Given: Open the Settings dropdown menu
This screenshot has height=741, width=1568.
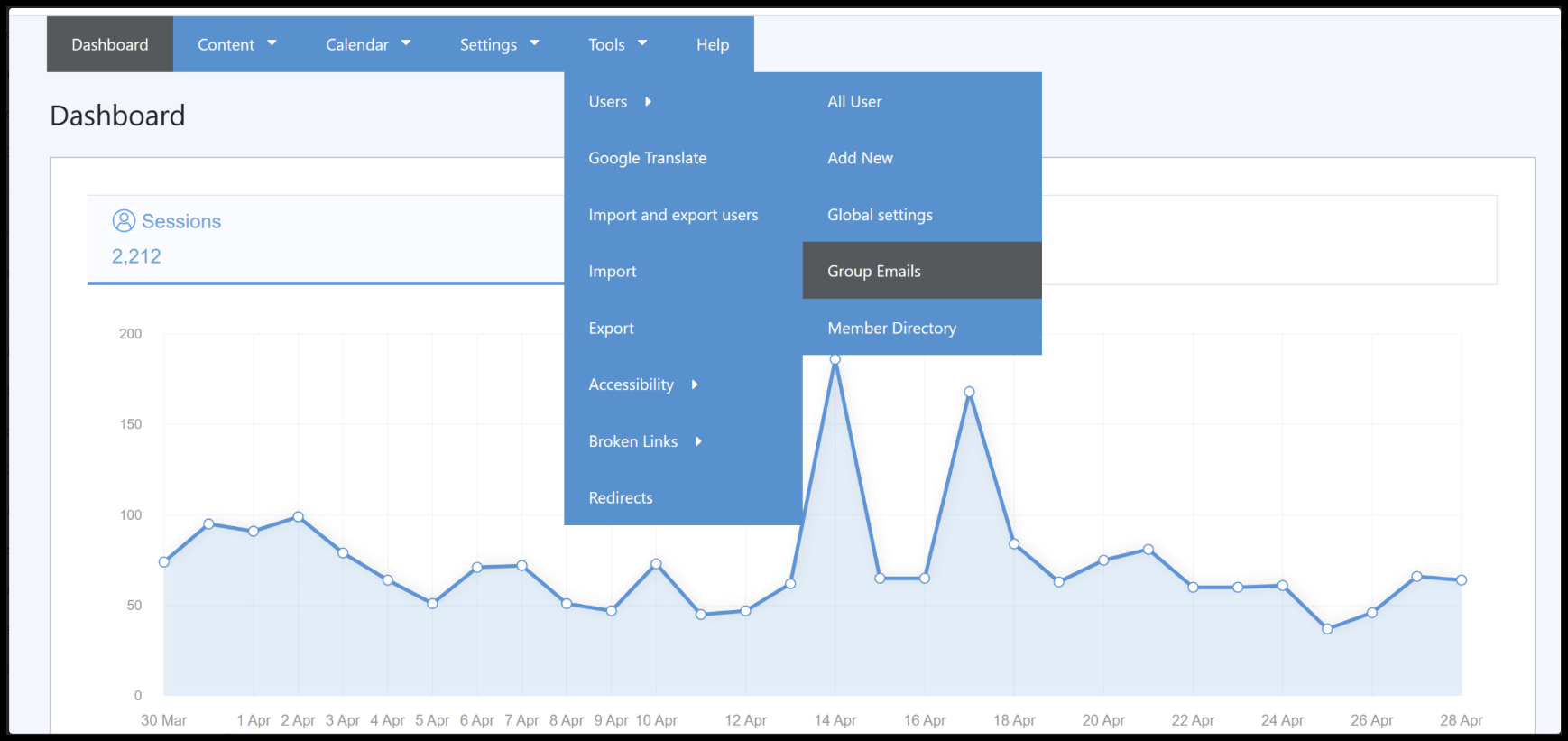Looking at the screenshot, I should coord(499,44).
